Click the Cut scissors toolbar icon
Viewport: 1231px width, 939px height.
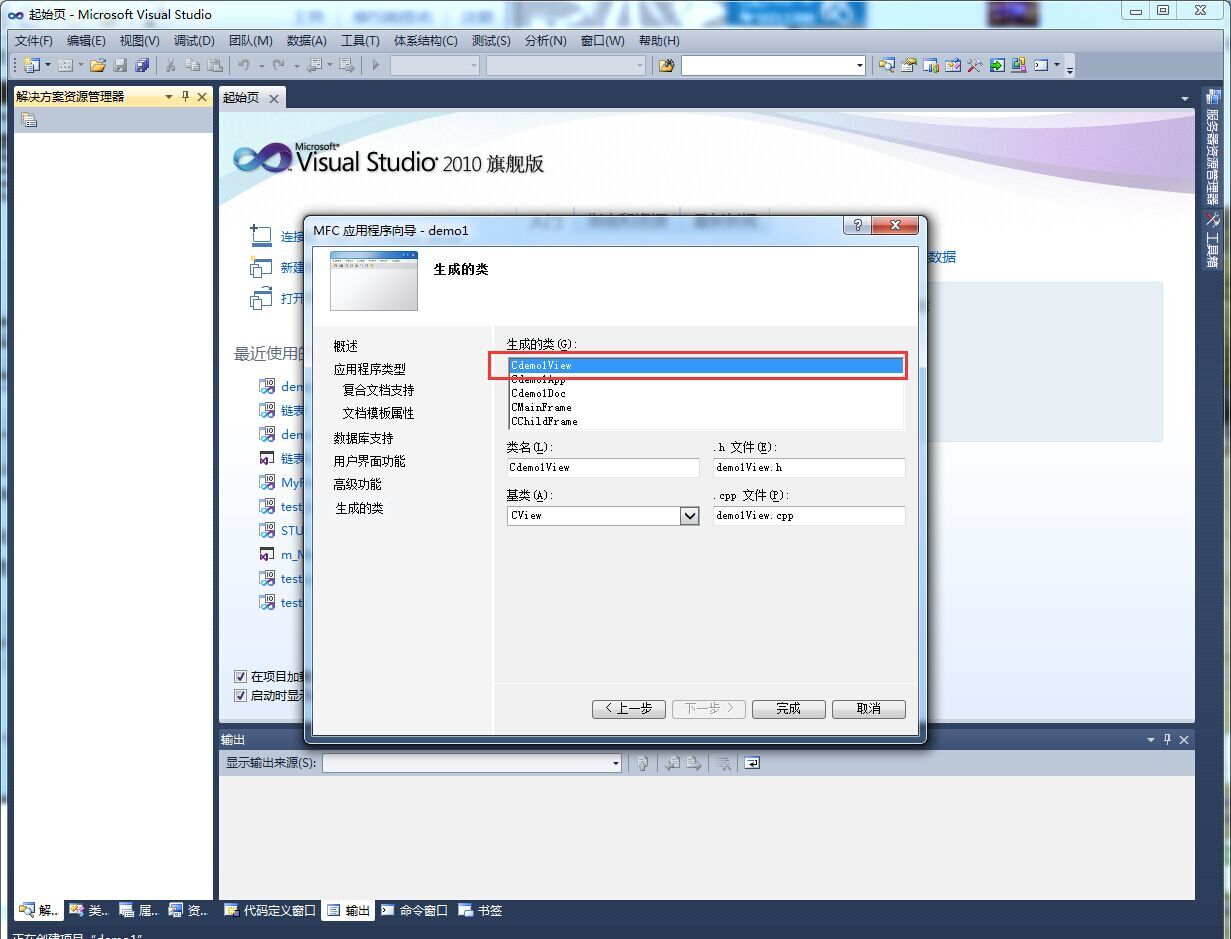coord(170,65)
